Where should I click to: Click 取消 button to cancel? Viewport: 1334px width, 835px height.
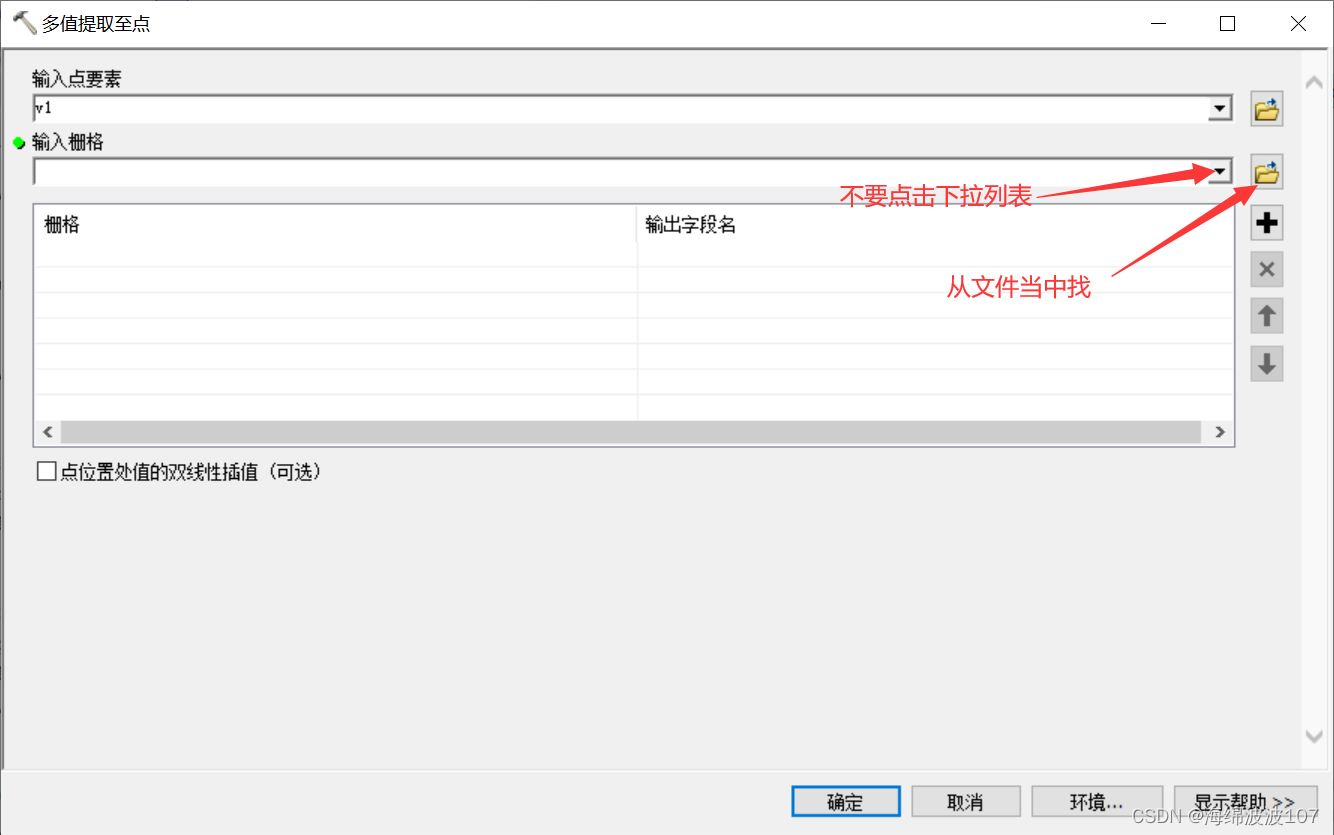965,802
